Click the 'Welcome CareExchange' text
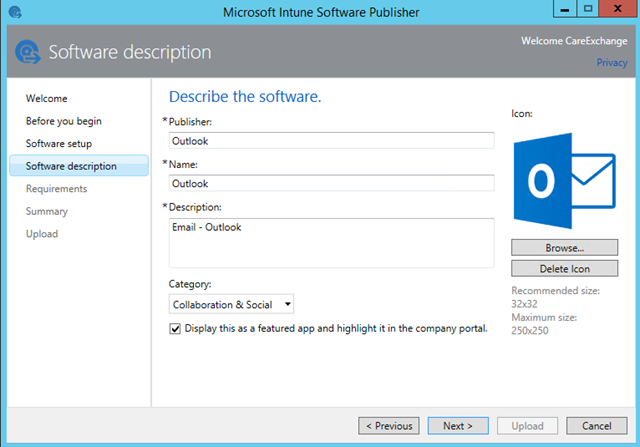The height and width of the screenshot is (447, 640). (574, 41)
